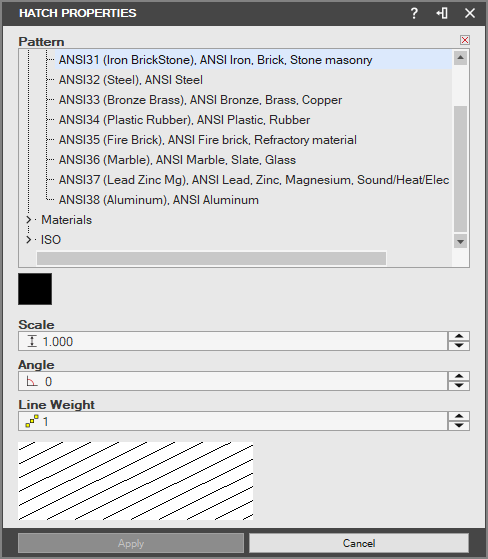Clear pattern with red X icon

tap(464, 40)
